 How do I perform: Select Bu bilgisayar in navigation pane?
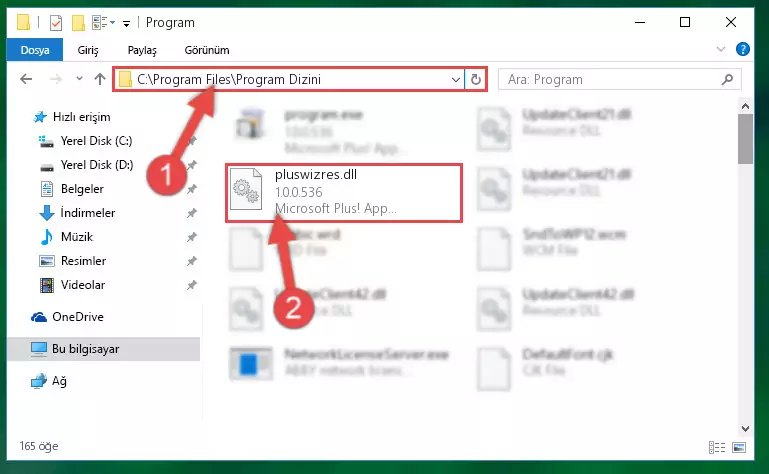coord(103,349)
